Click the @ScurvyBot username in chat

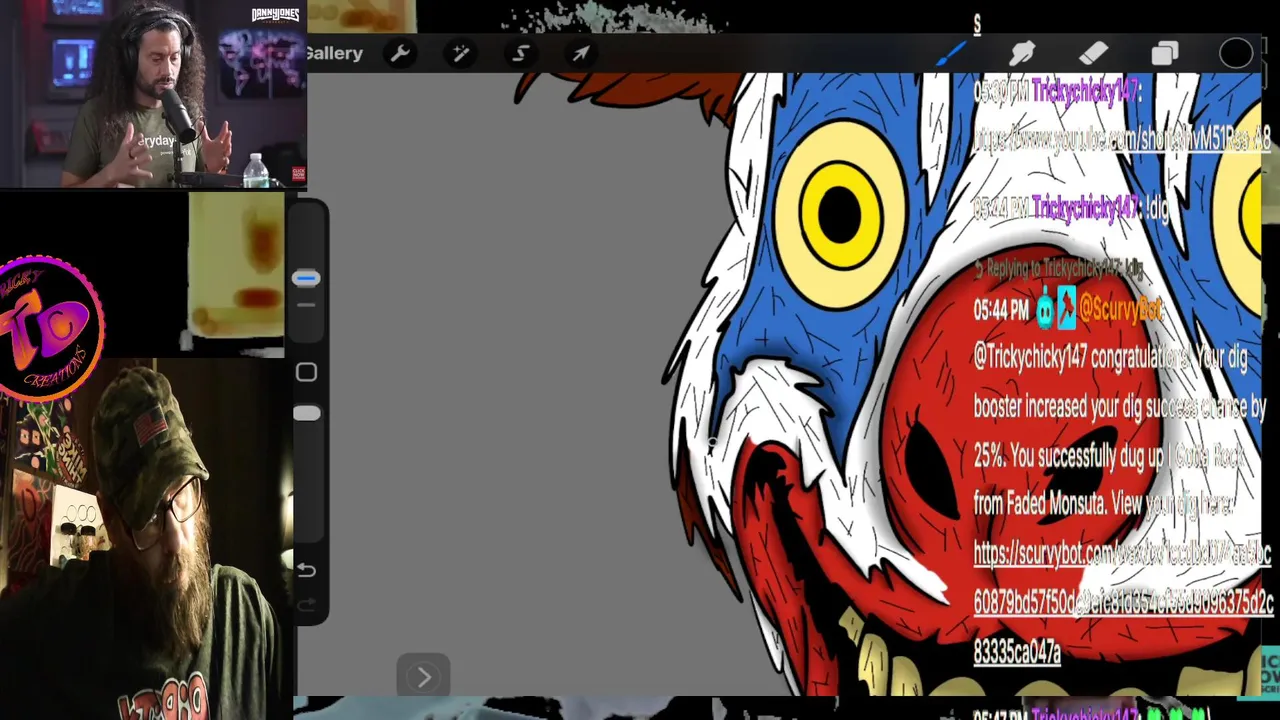tap(1121, 310)
